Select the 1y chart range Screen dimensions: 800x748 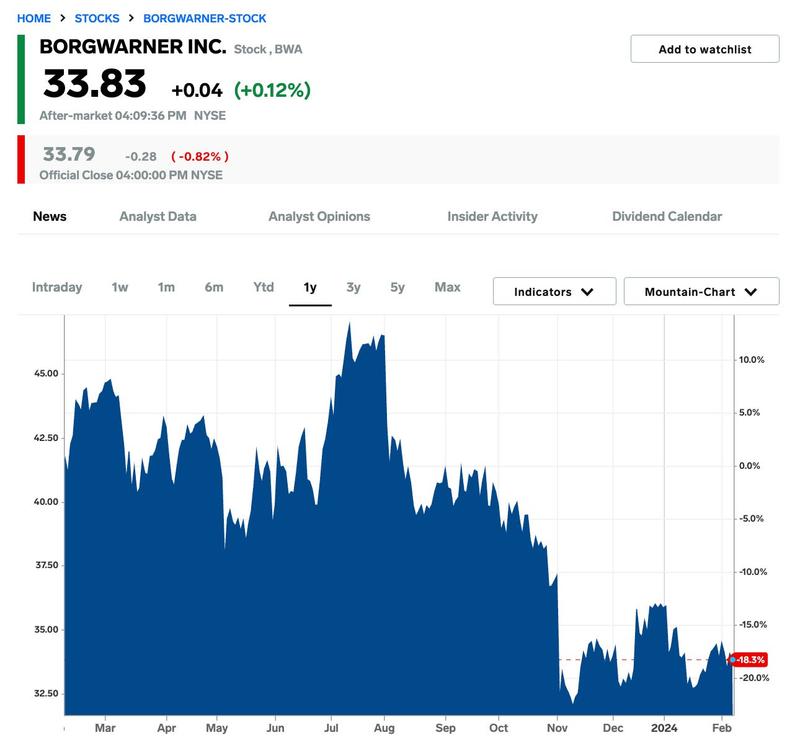pos(310,288)
